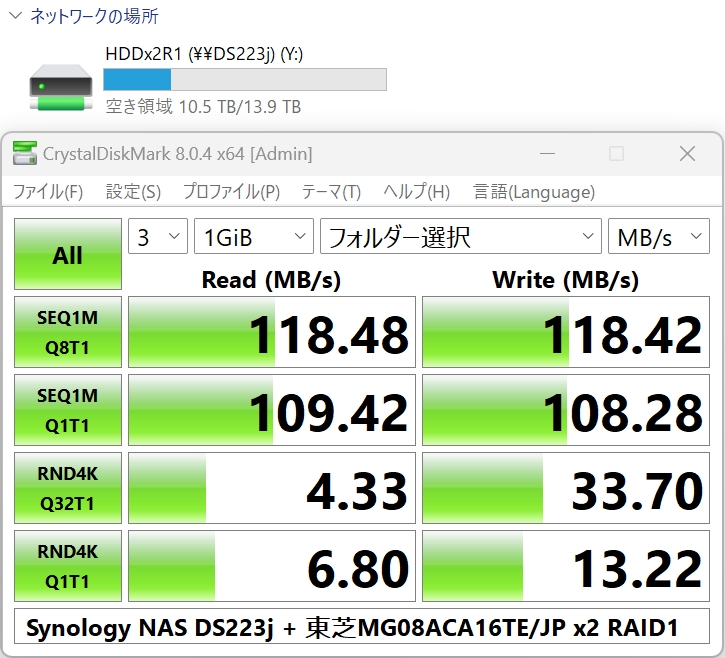The image size is (725, 658).
Task: Run the SEQ1M Q8T1 test
Action: pos(68,332)
